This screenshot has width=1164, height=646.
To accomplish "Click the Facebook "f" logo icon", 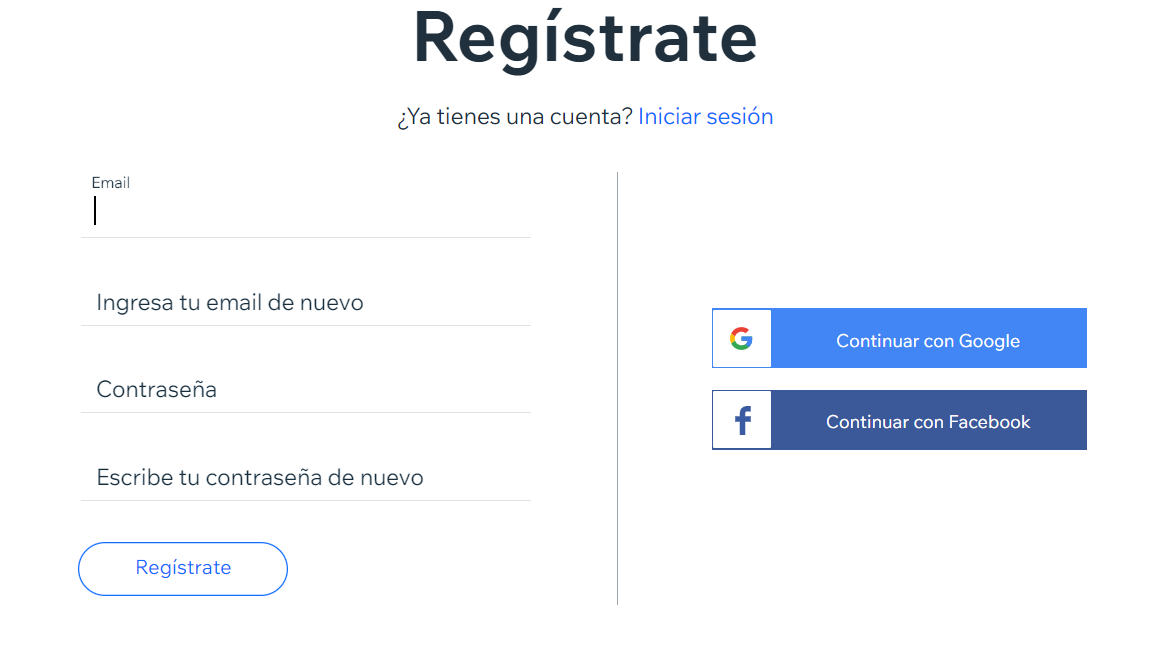I will click(742, 421).
